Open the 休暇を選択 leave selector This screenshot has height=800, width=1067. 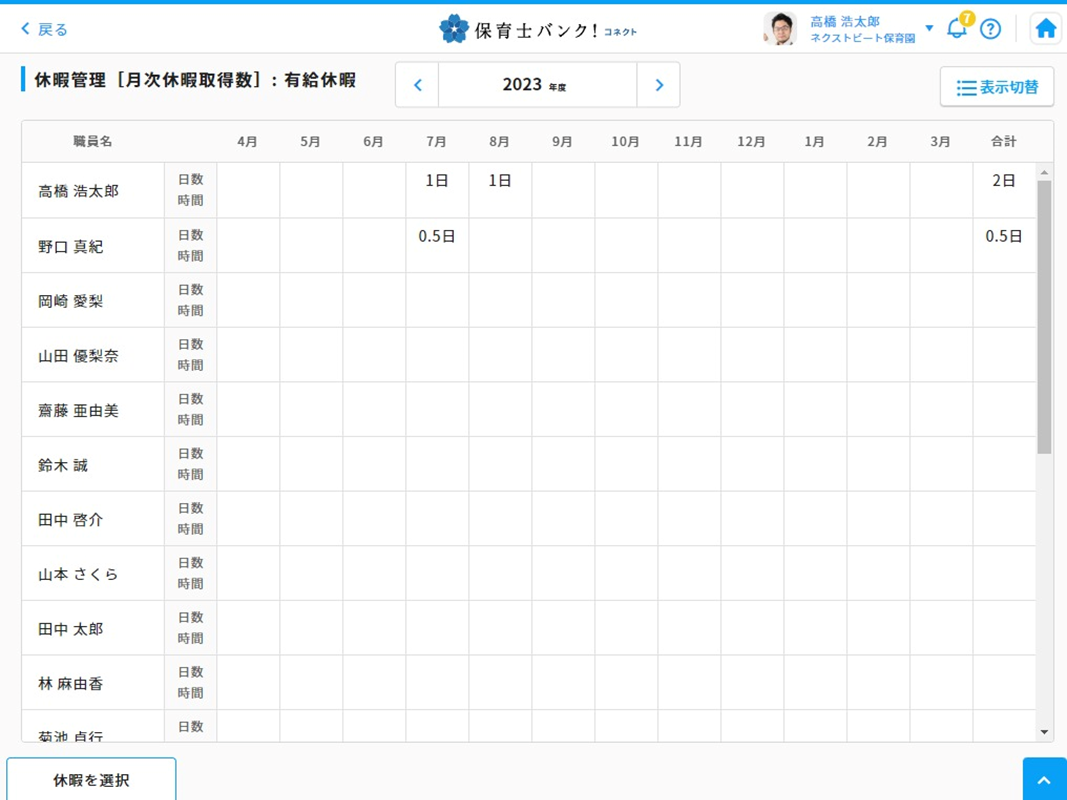click(x=91, y=780)
